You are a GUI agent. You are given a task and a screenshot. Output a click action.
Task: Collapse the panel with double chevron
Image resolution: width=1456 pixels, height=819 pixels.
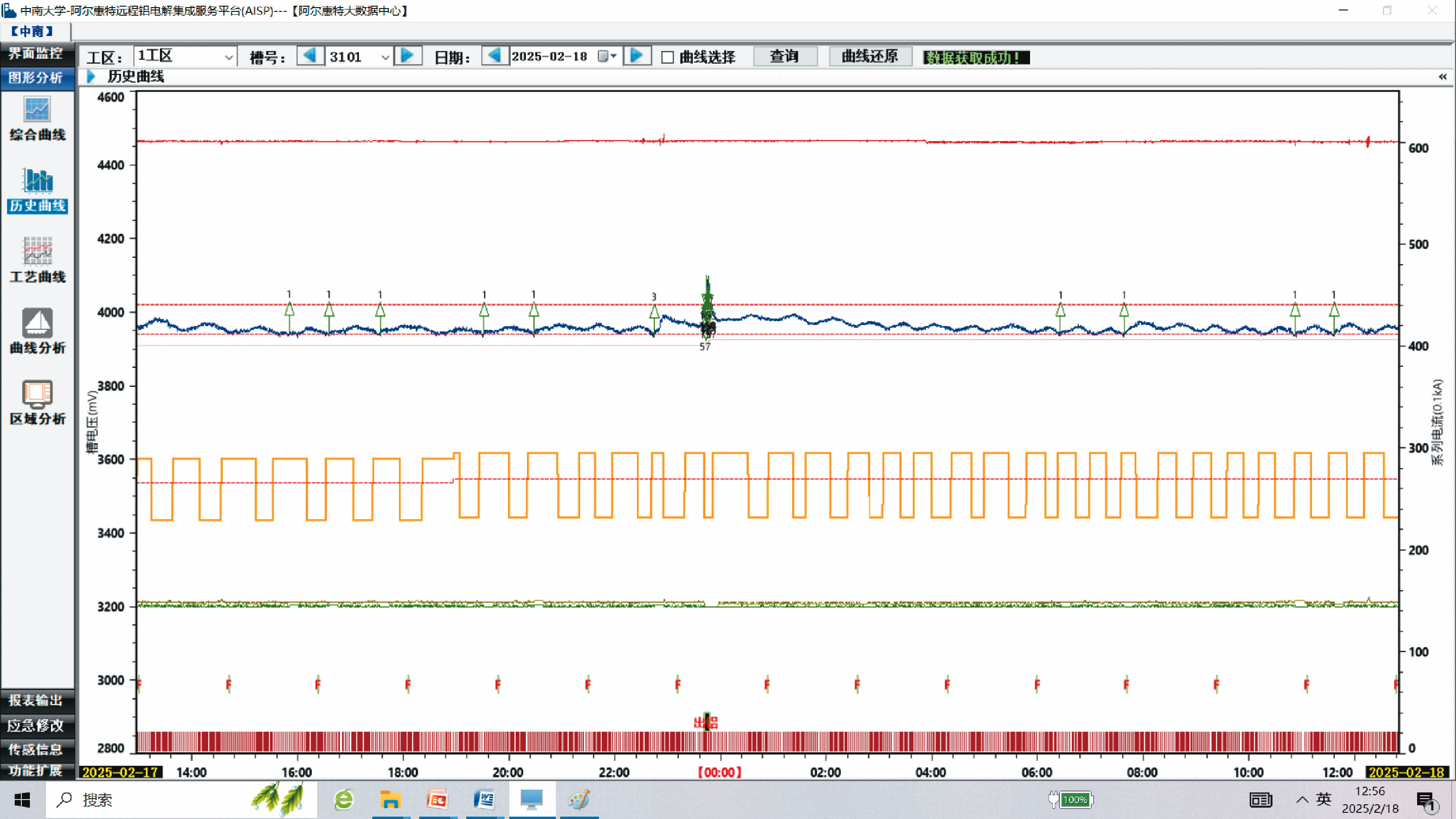[1442, 76]
